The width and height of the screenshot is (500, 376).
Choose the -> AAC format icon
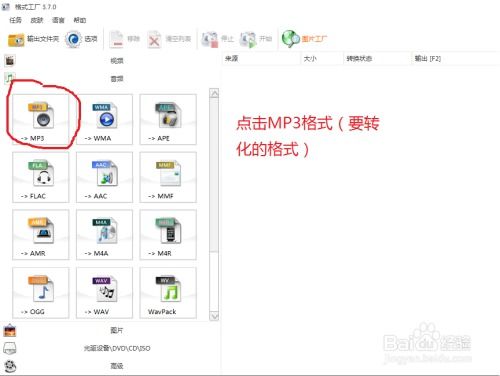point(104,177)
